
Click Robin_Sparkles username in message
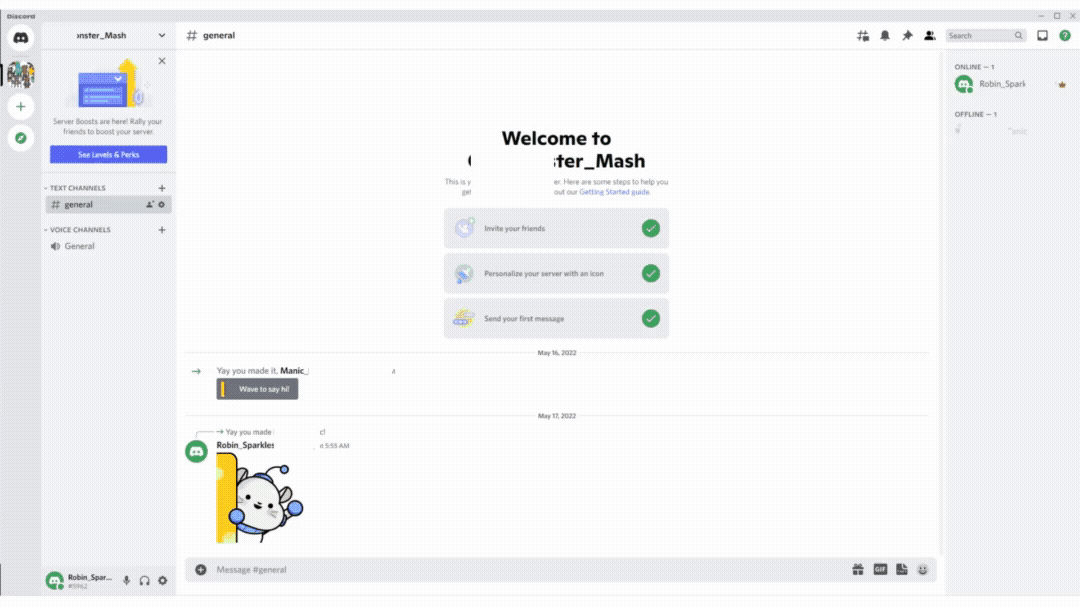pos(245,445)
